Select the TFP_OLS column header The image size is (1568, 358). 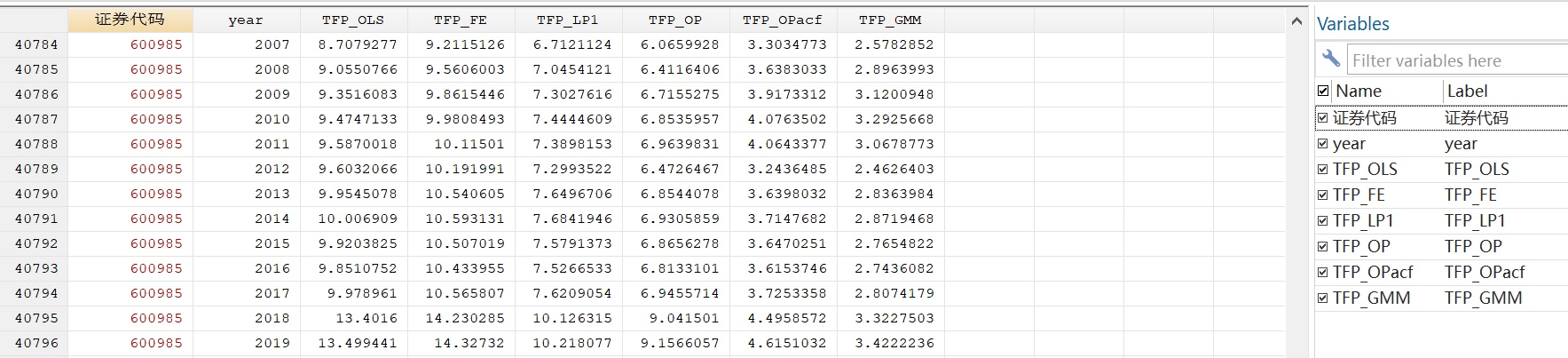point(353,20)
